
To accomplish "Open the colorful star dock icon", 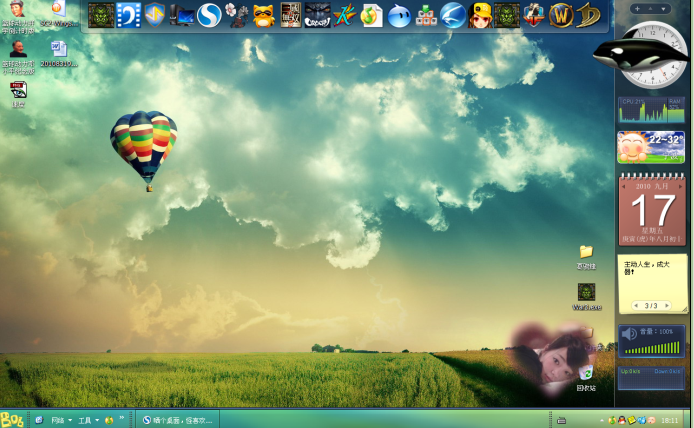I will click(344, 15).
